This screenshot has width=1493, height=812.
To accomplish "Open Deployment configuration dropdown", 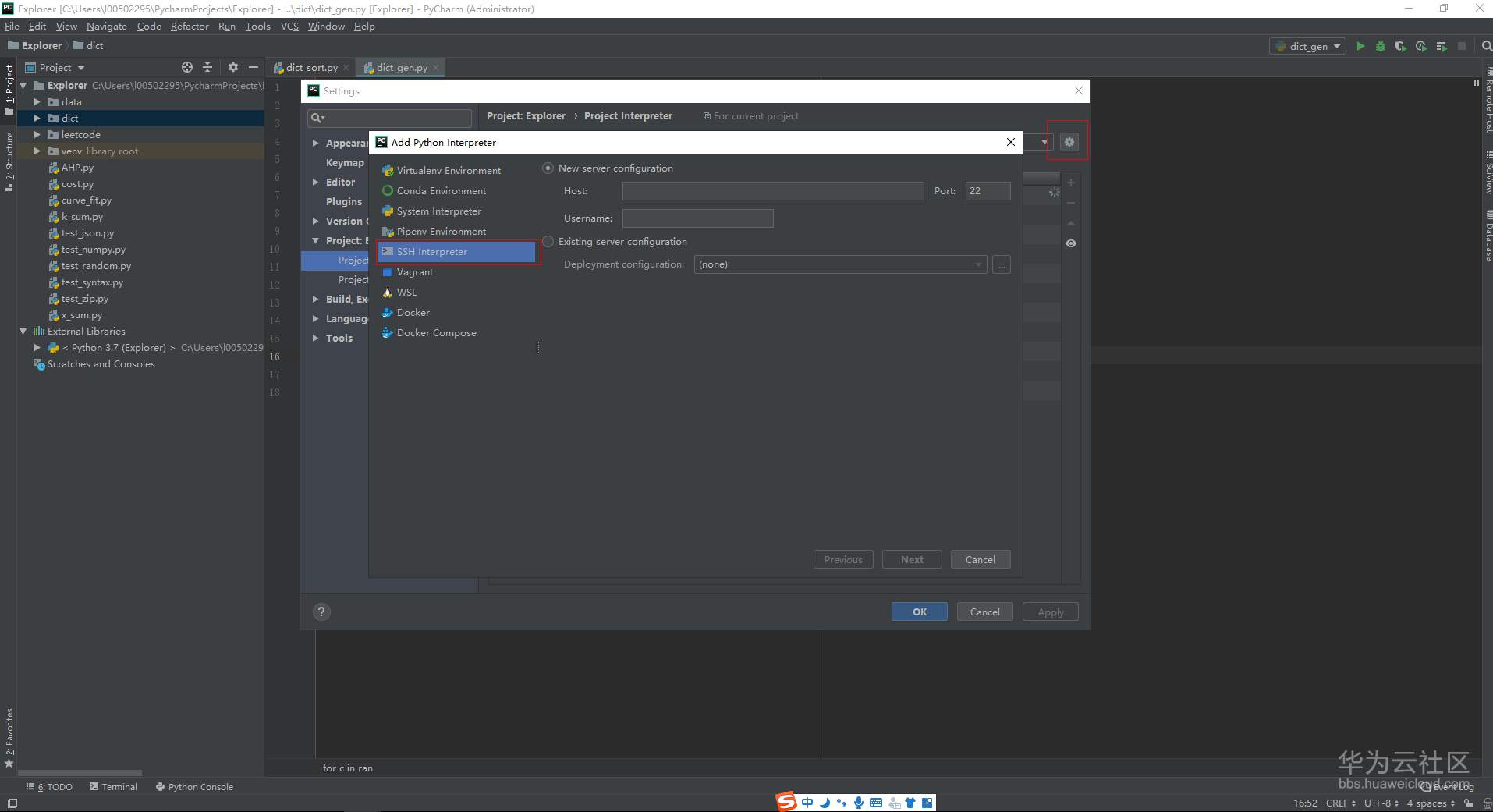I will [840, 264].
